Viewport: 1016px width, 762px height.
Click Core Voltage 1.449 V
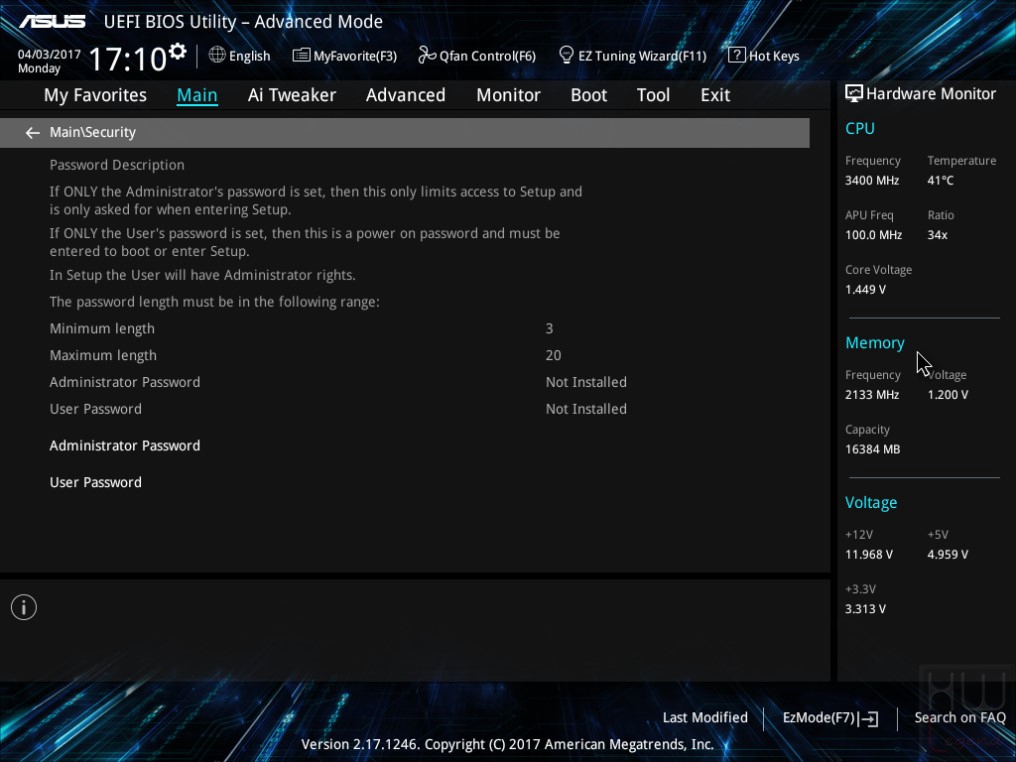865,290
